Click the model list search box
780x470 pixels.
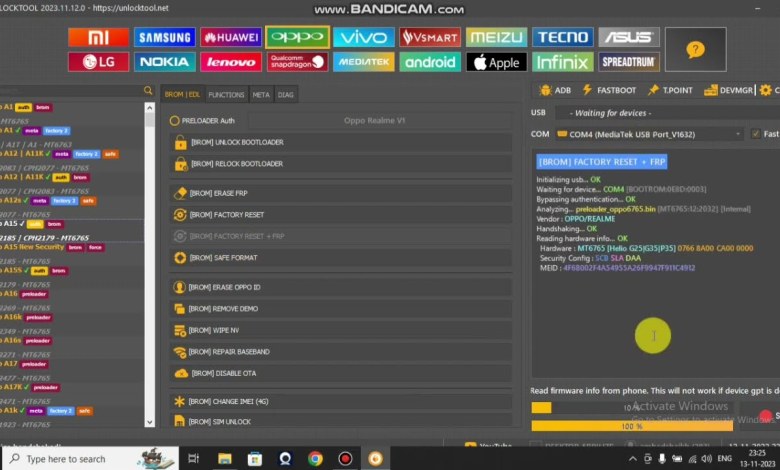(x=70, y=91)
